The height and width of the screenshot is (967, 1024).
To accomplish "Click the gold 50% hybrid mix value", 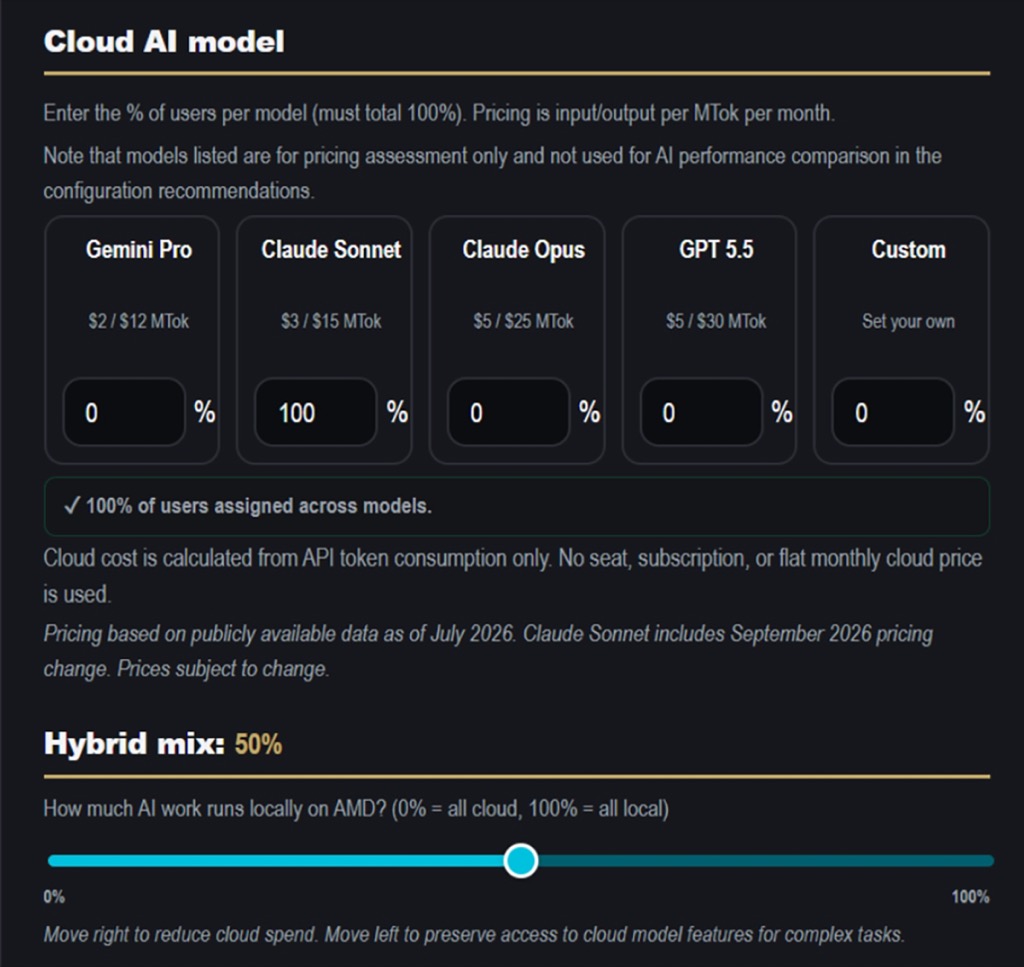I will [x=258, y=744].
